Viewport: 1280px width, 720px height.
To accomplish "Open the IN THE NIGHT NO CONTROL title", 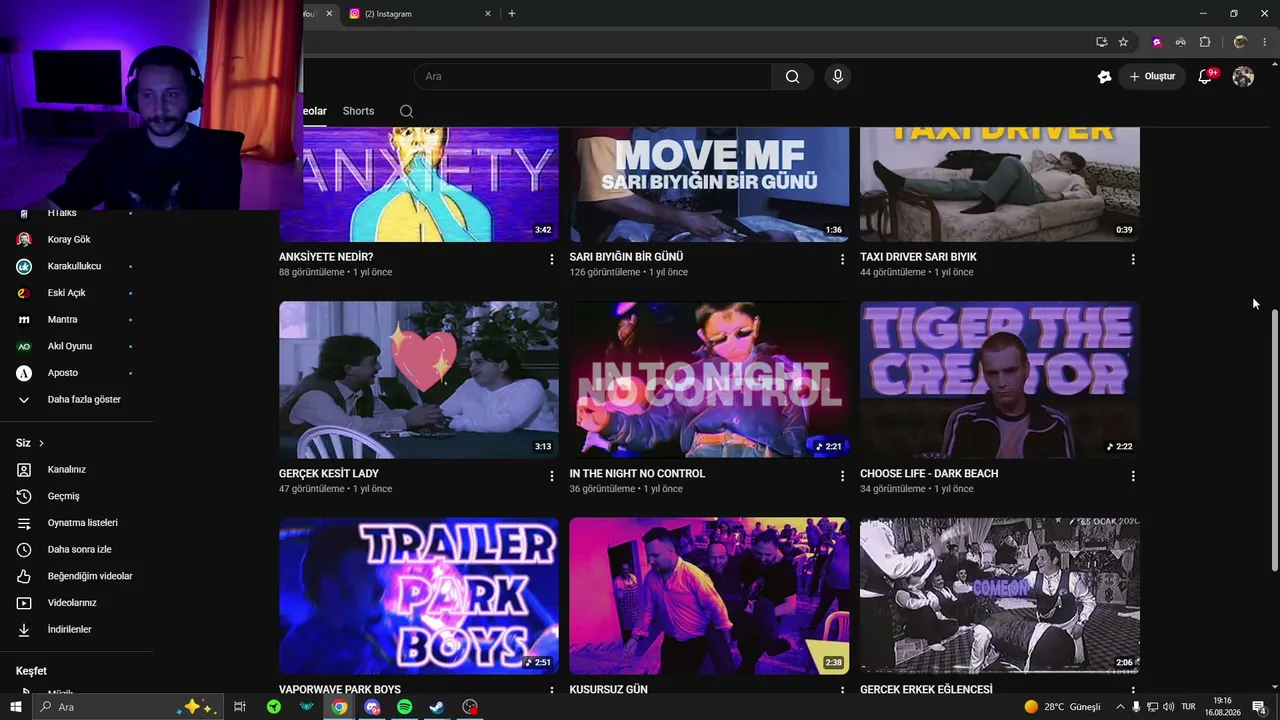I will point(637,474).
